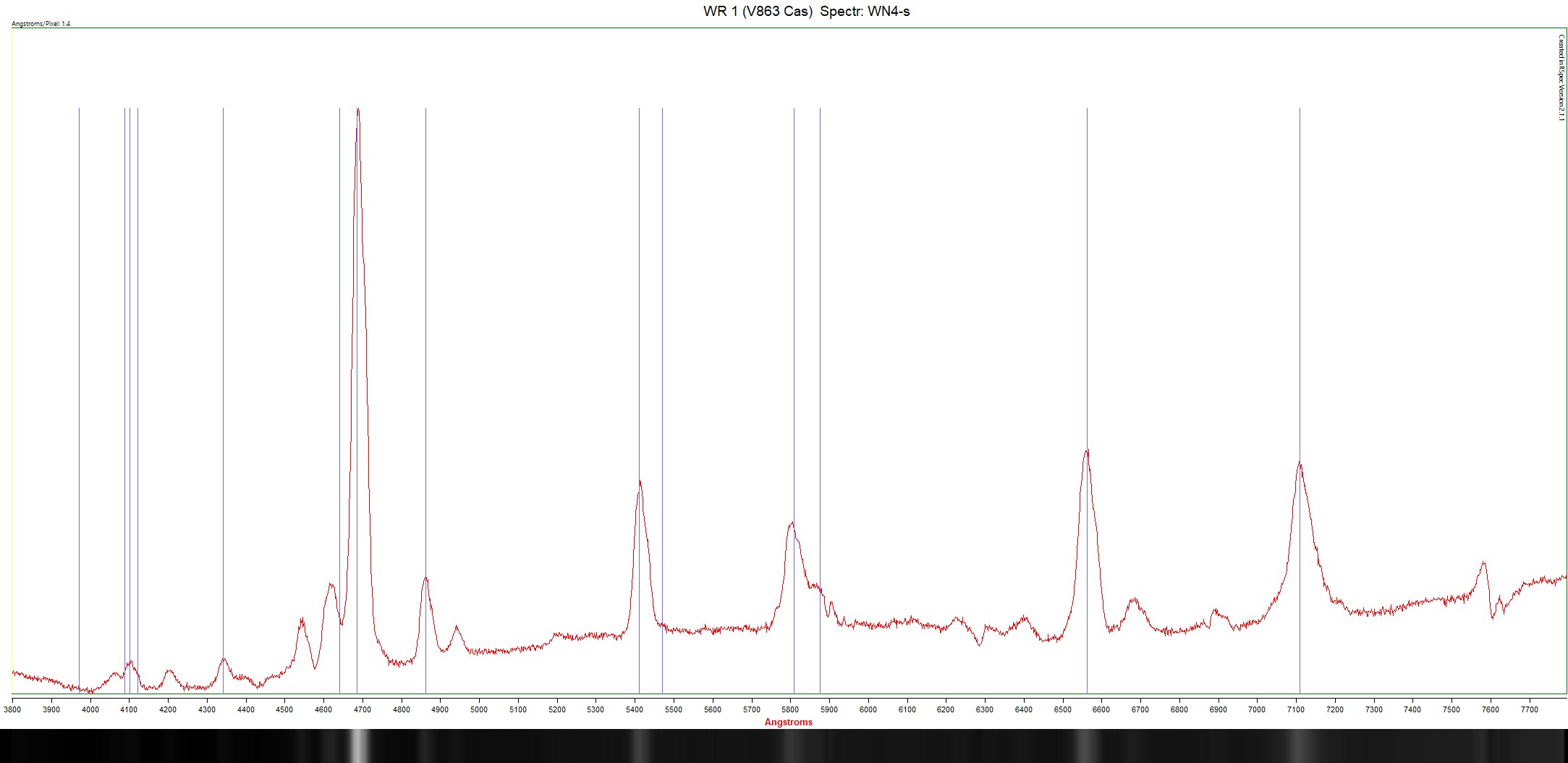Click the 7700 tick label on x-axis
1568x763 pixels.
click(1529, 709)
